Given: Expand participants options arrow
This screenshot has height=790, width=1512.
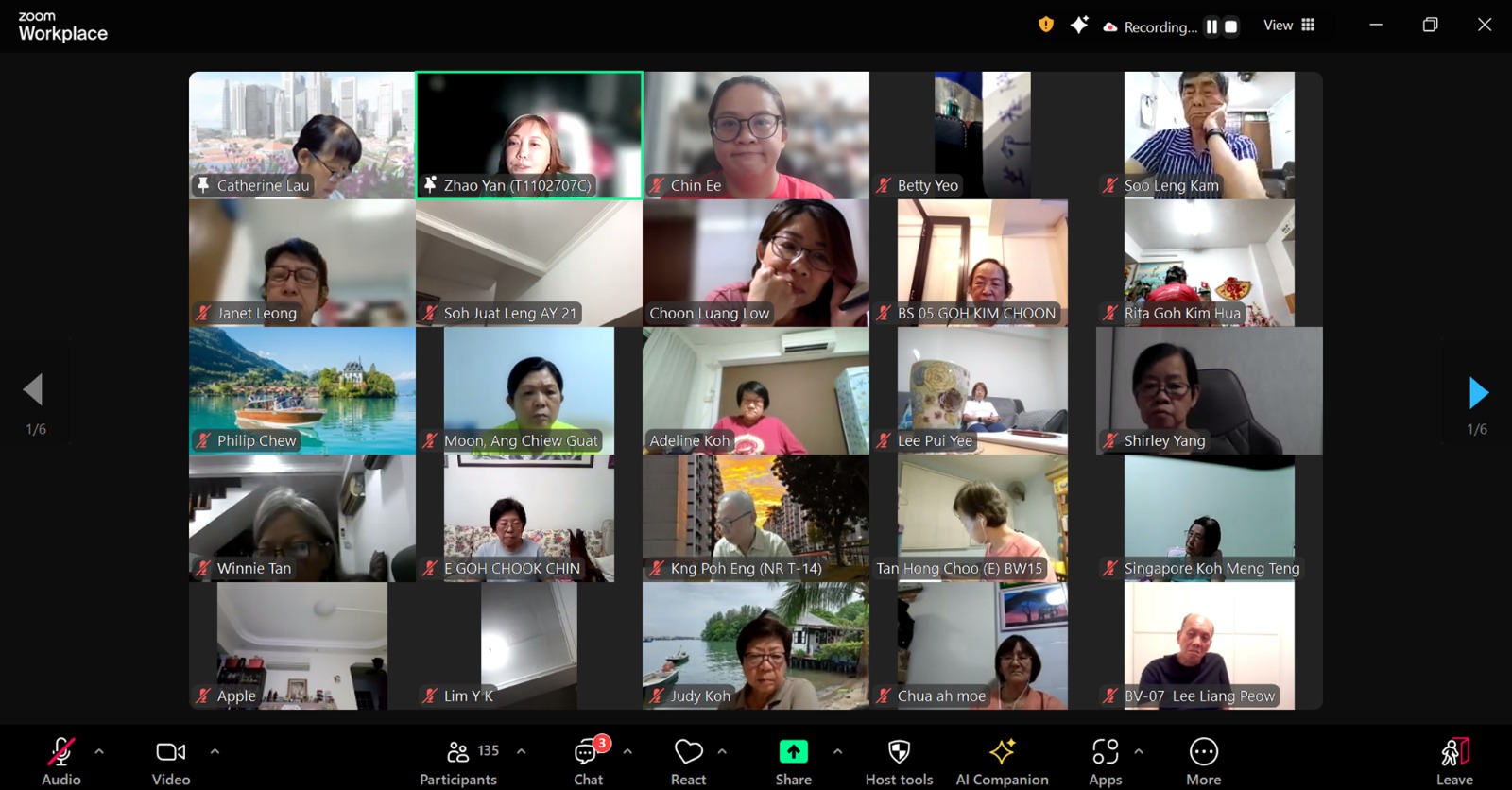Looking at the screenshot, I should point(521,752).
